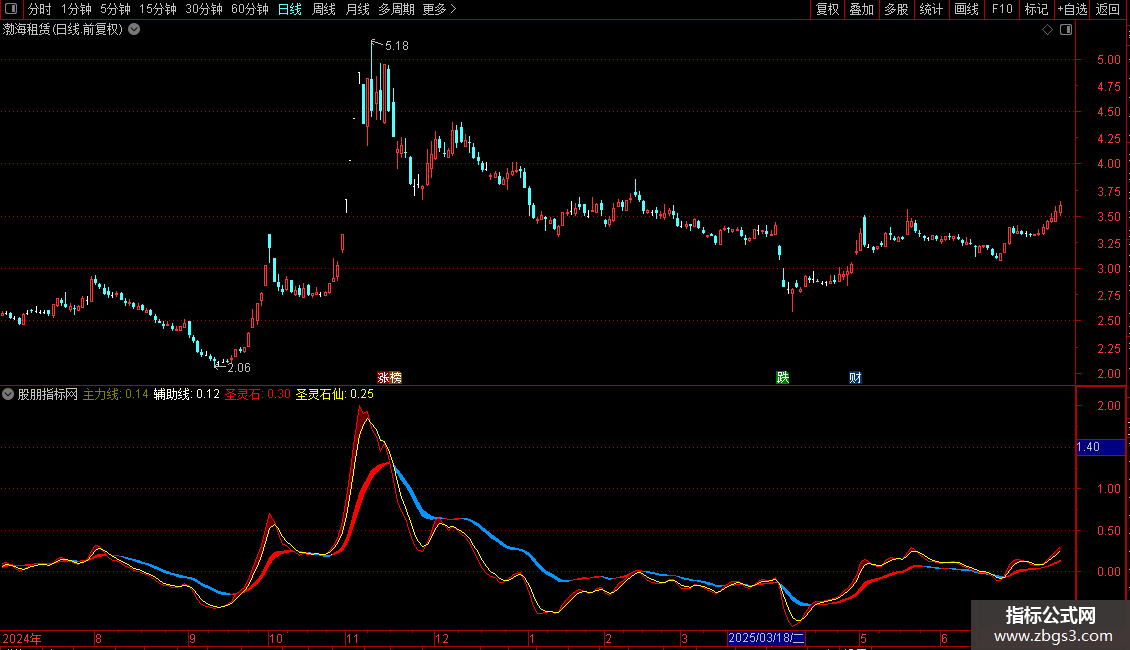
Task: Switch to 周线 weekly chart
Action: pyautogui.click(x=324, y=9)
